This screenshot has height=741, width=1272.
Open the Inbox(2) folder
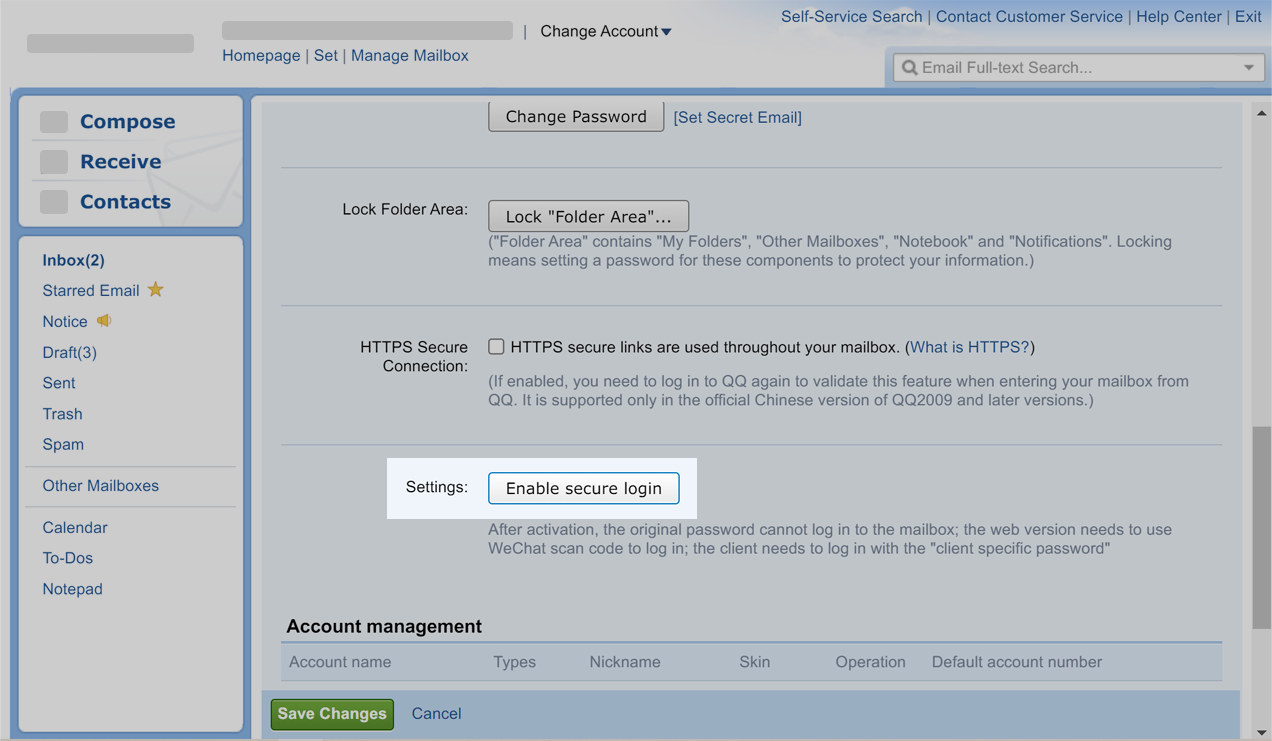[x=73, y=260]
